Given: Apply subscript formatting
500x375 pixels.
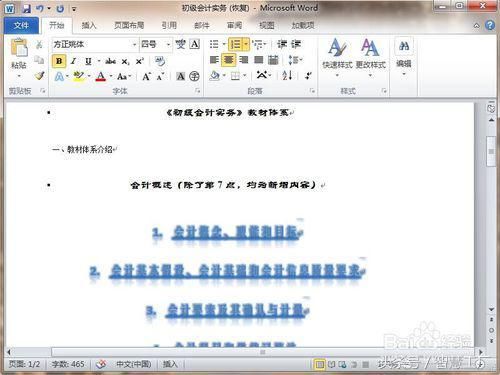Looking at the screenshot, I should pos(125,61).
